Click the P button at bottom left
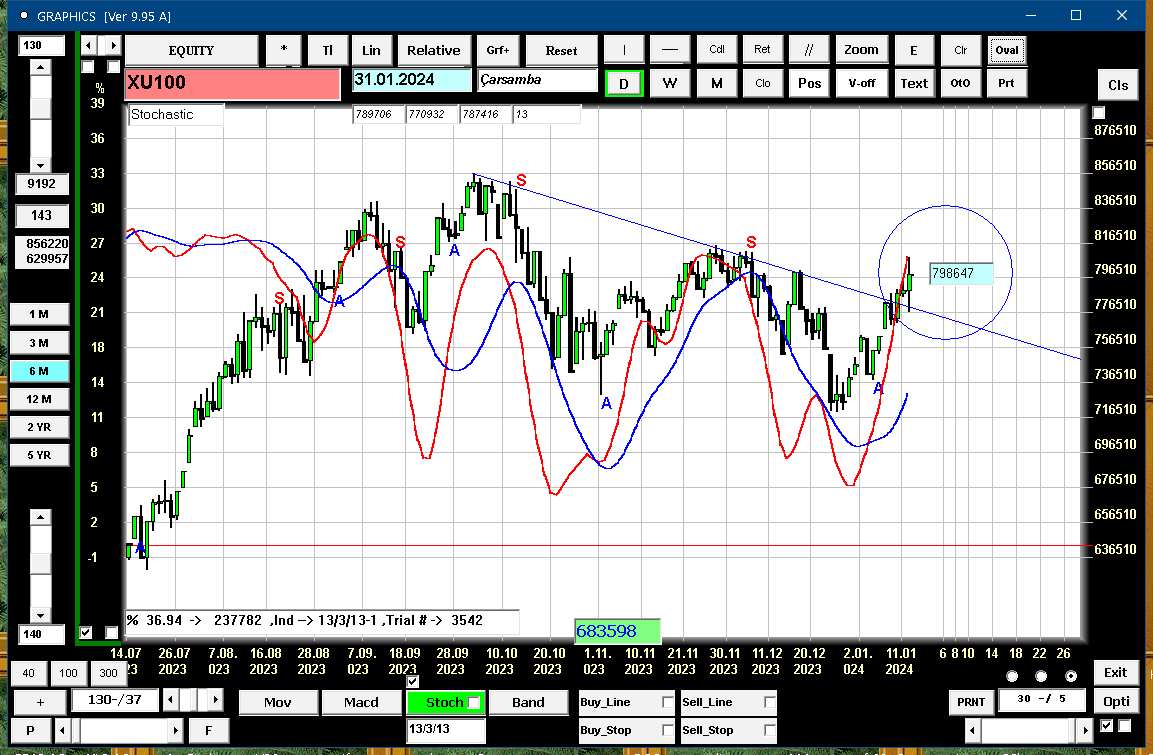 [31, 730]
